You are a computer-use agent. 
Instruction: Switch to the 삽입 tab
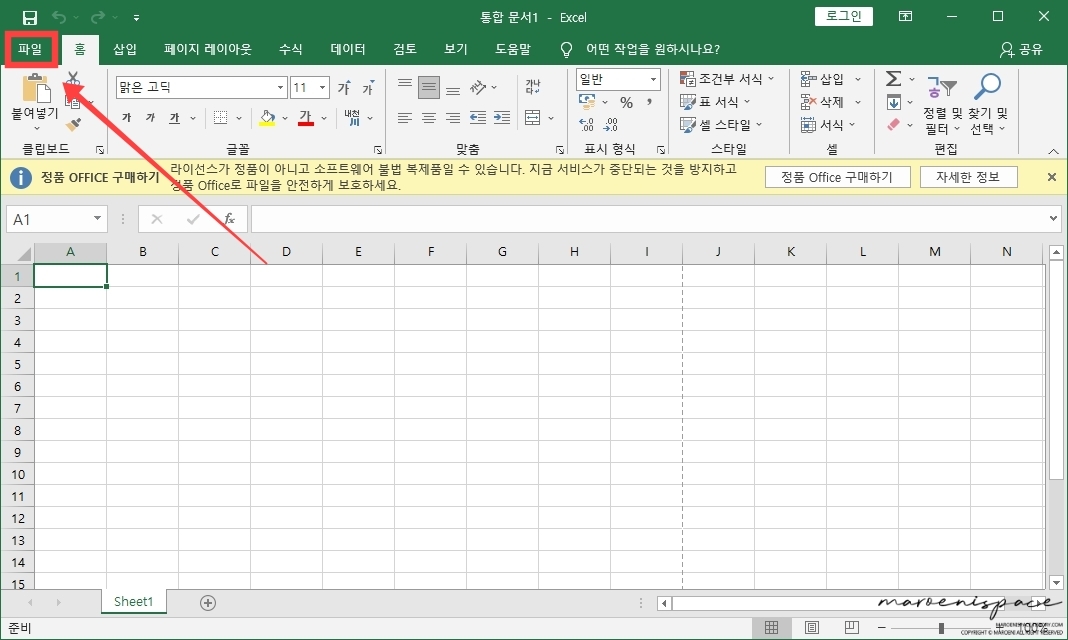pos(125,49)
